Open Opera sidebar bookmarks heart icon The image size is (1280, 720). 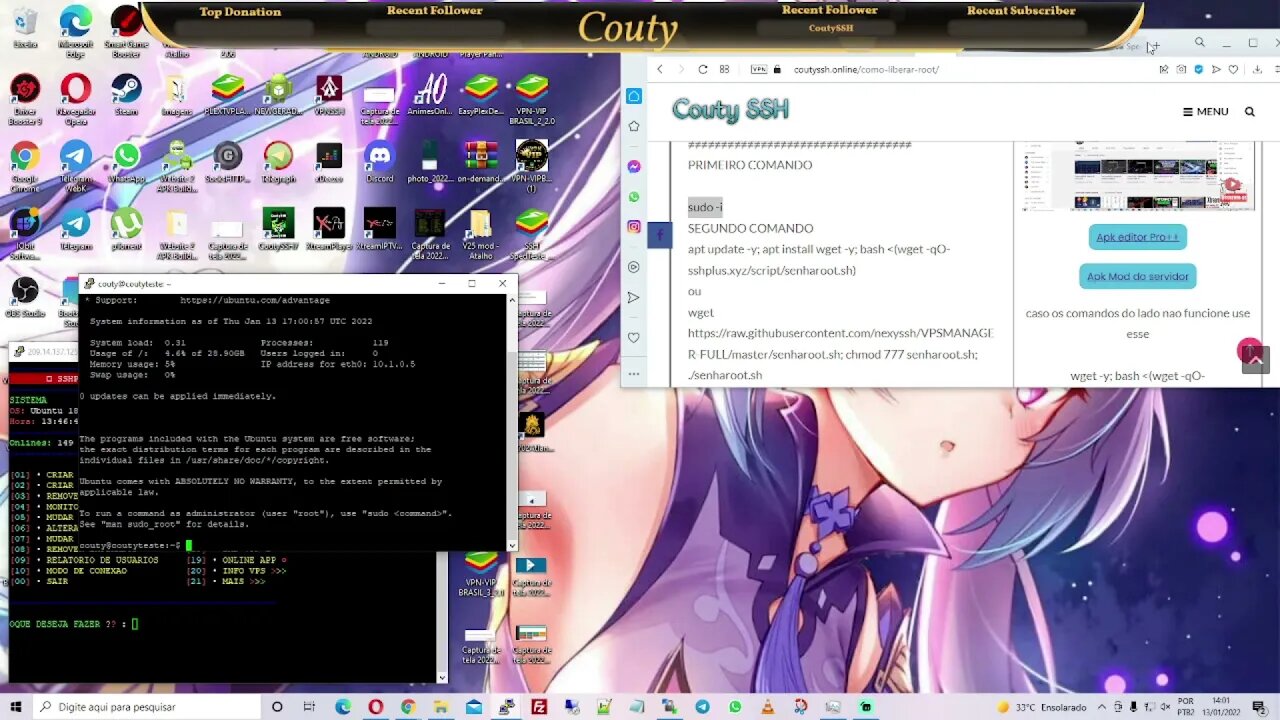[634, 338]
